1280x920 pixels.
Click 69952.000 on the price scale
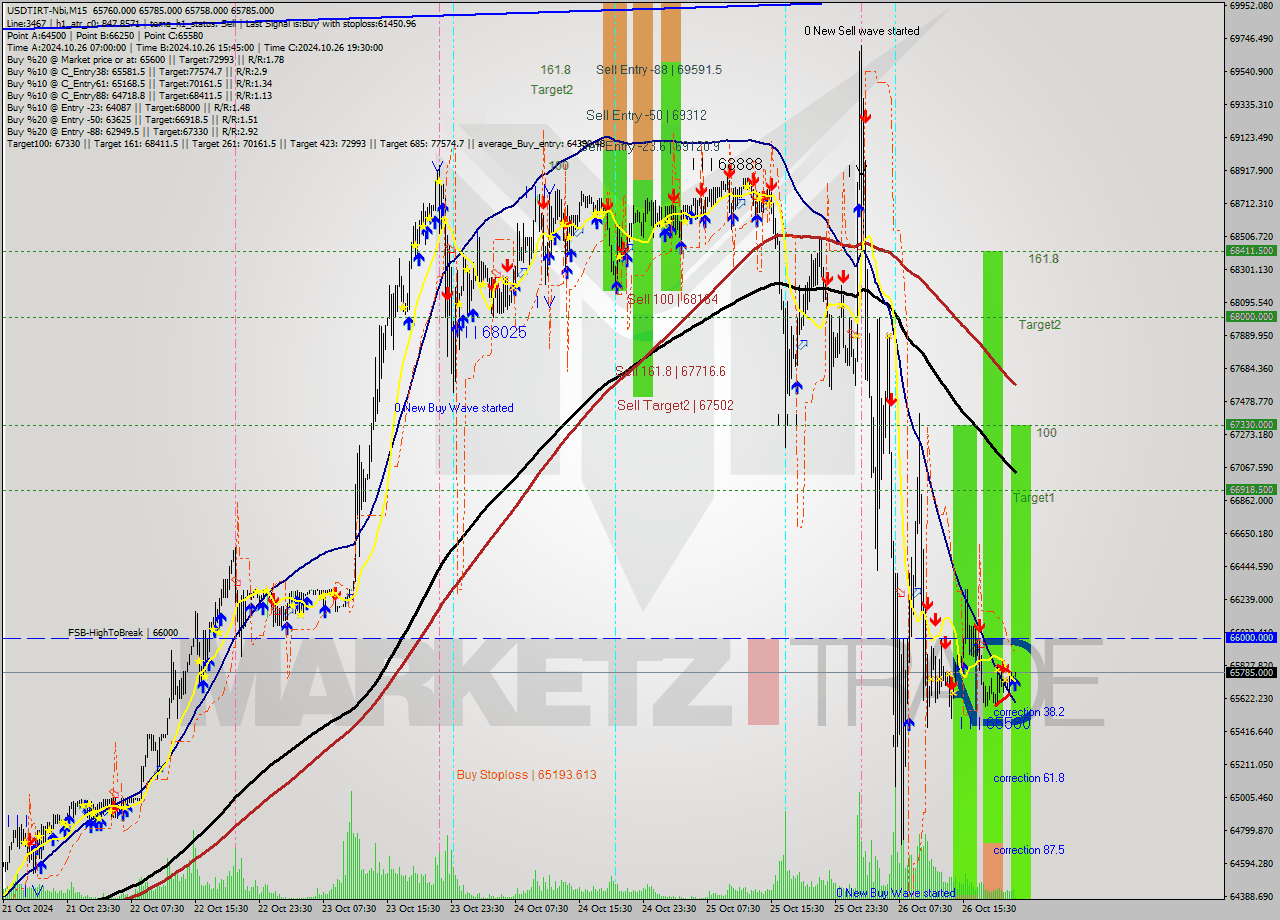(x=1250, y=5)
